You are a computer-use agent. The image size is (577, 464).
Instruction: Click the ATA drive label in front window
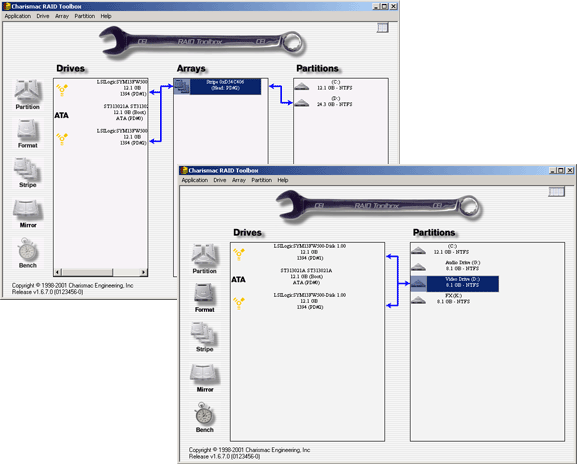pos(238,279)
